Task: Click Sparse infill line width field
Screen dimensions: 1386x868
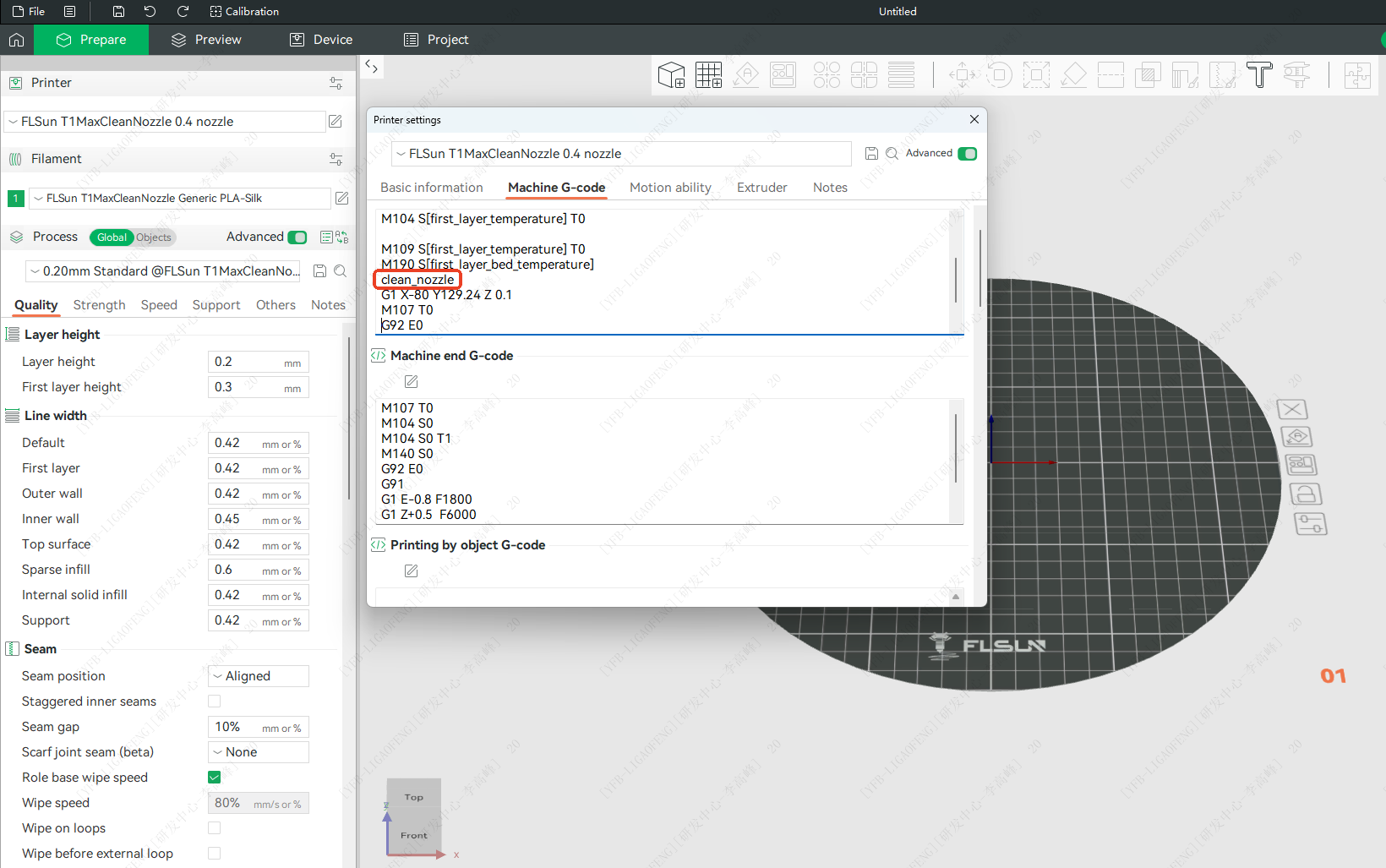Action: tap(259, 570)
